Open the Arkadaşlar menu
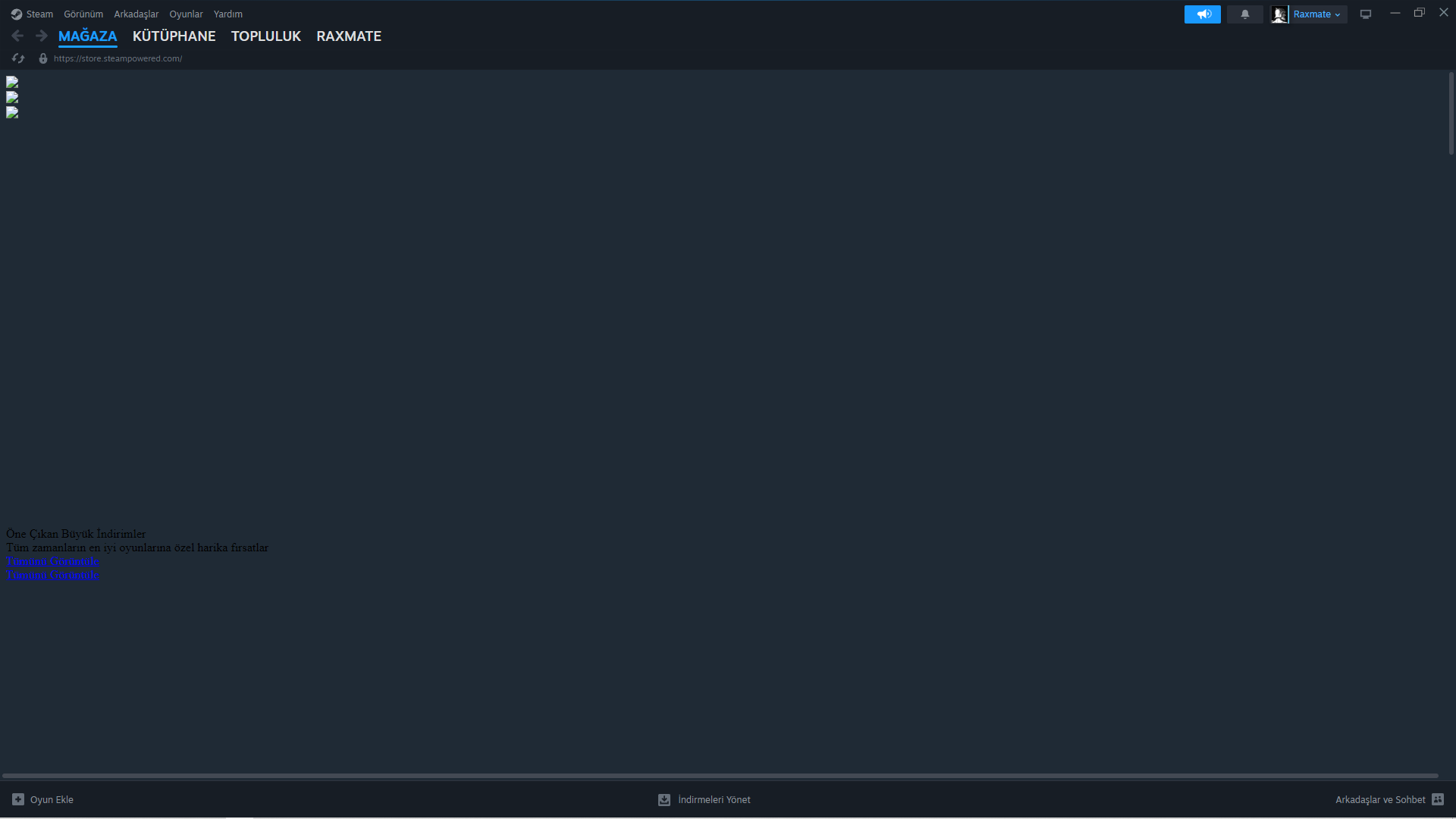Image resolution: width=1456 pixels, height=819 pixels. (x=136, y=14)
